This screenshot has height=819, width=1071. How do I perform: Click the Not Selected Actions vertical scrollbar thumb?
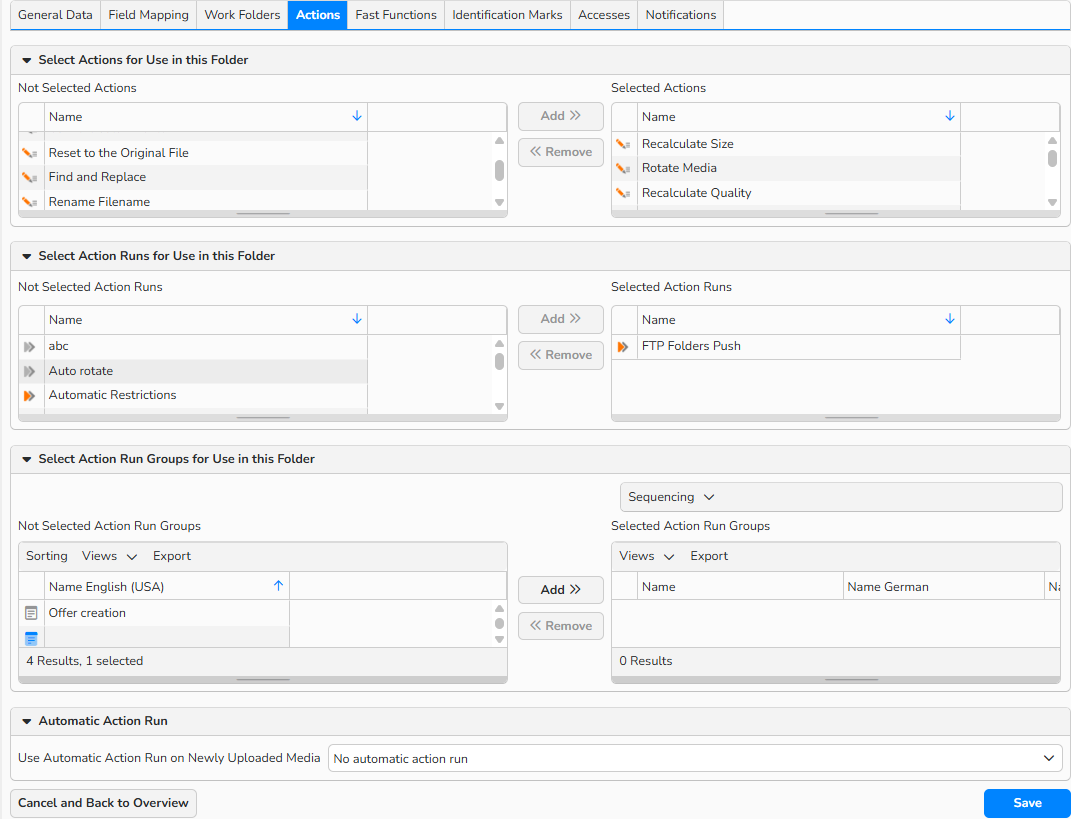(x=499, y=170)
